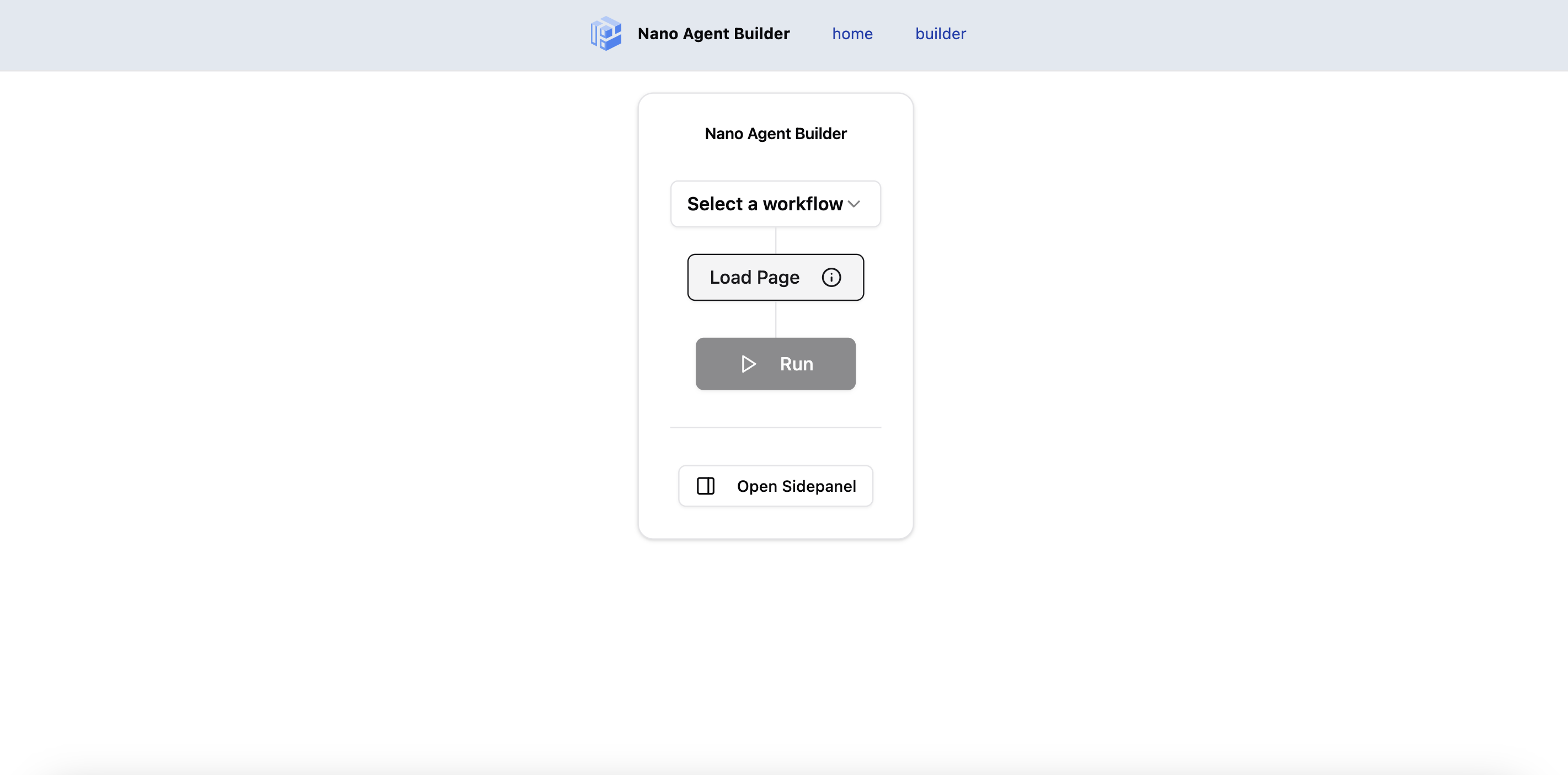The width and height of the screenshot is (1568, 775).
Task: Click the header title Nano Agent Builder
Action: 713,34
